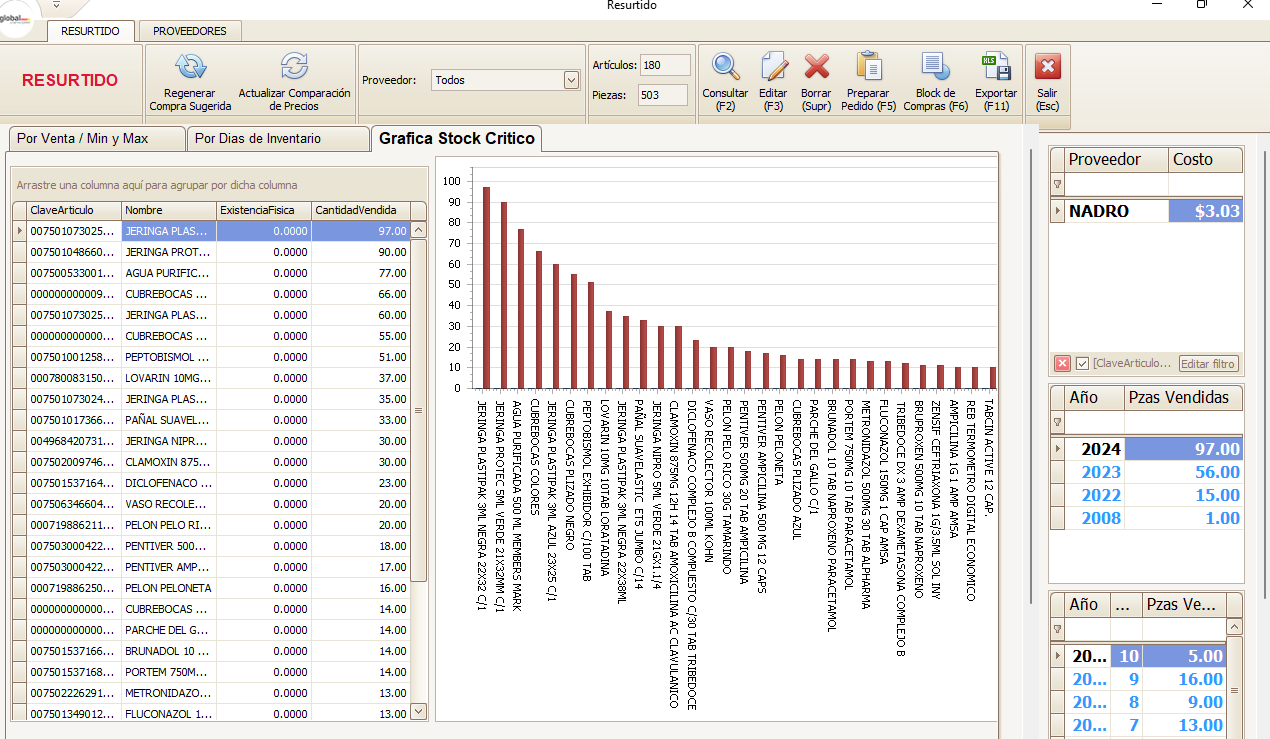Open Consultar magnifier tool
The image size is (1270, 739).
tap(725, 67)
